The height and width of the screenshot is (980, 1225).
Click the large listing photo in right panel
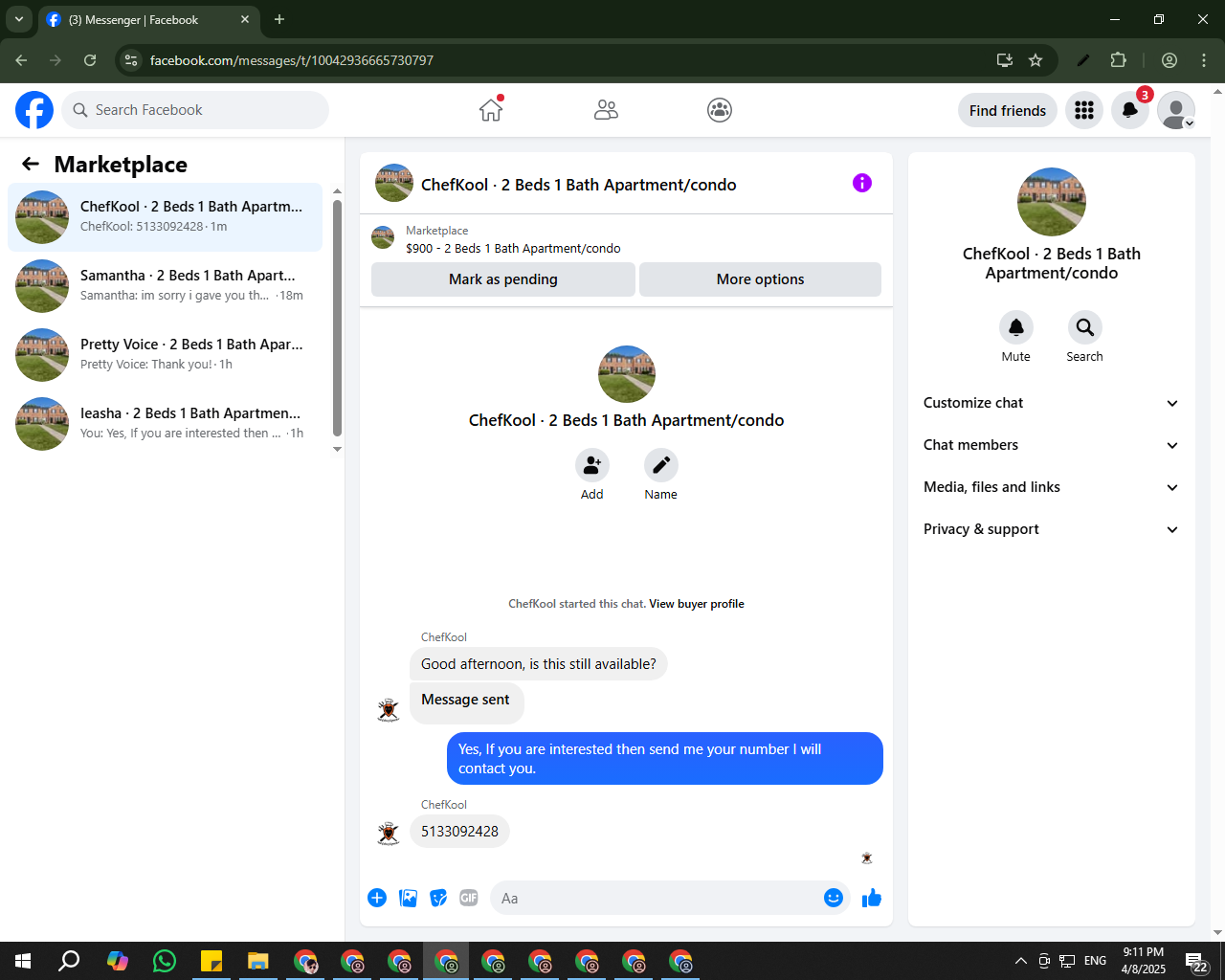click(1052, 202)
